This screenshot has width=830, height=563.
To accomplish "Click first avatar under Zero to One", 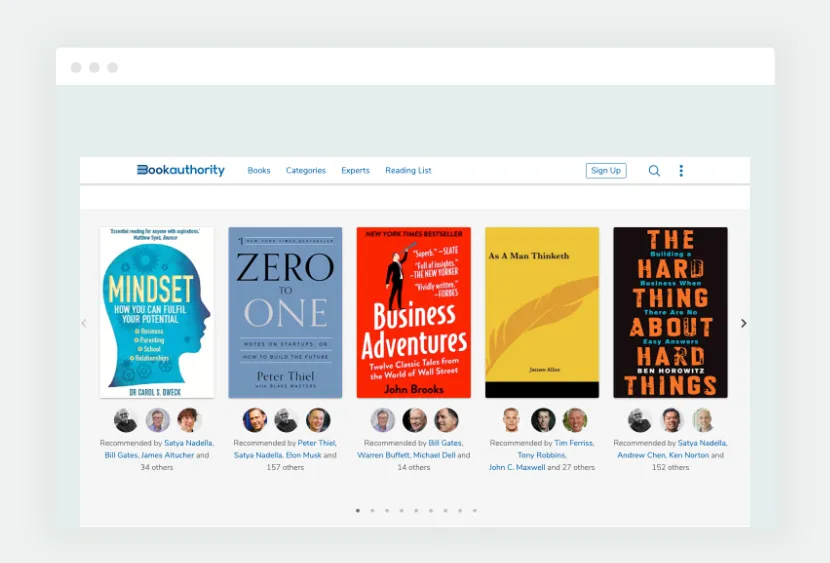I will 255,420.
